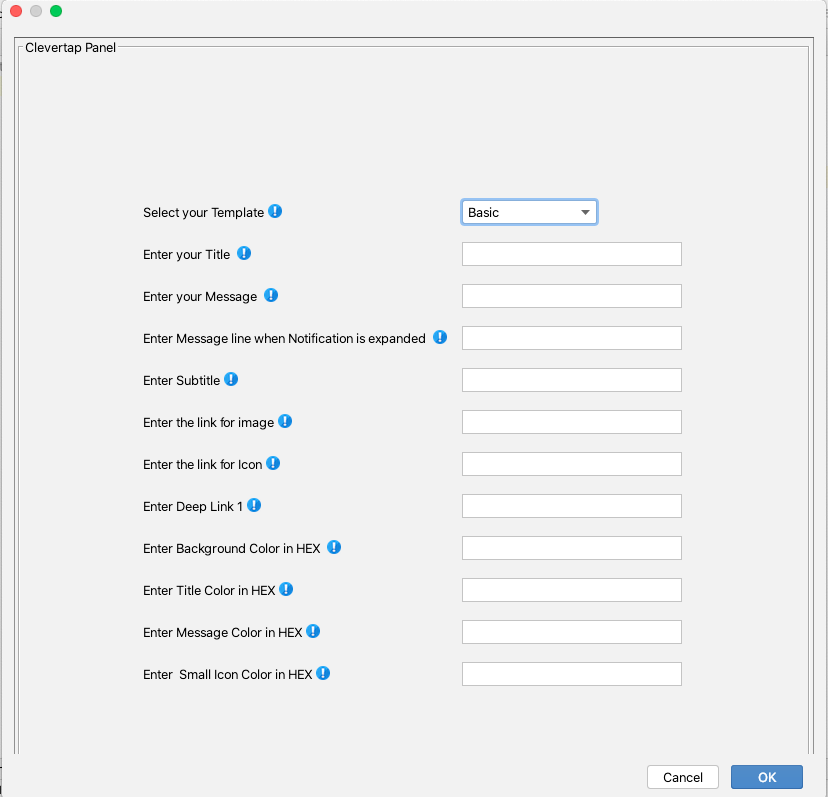Focus the Background Color HEX field

pyautogui.click(x=571, y=548)
